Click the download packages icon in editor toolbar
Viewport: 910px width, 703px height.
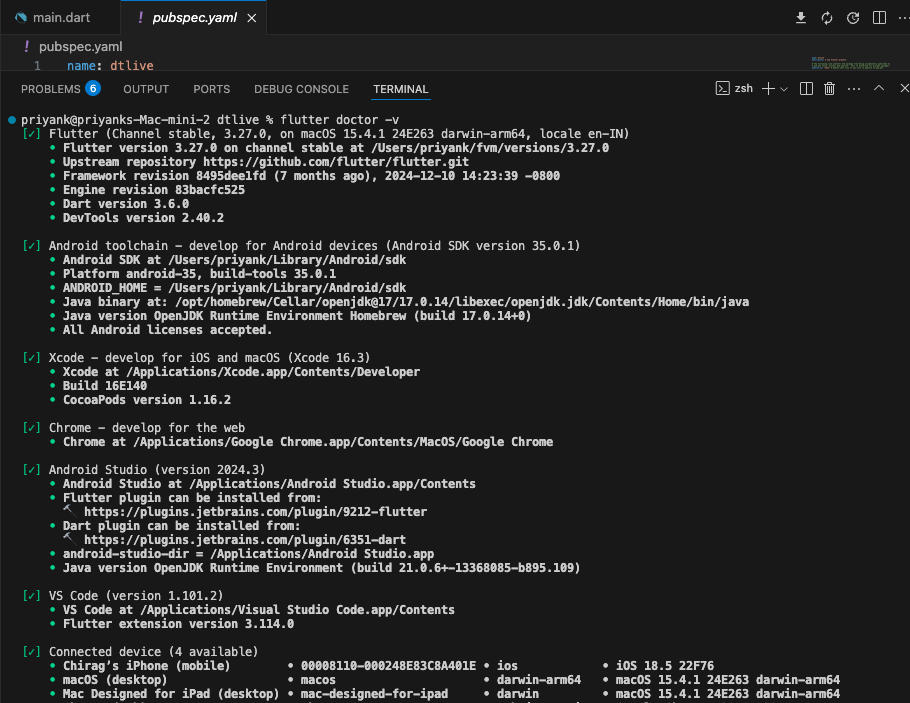click(x=801, y=17)
